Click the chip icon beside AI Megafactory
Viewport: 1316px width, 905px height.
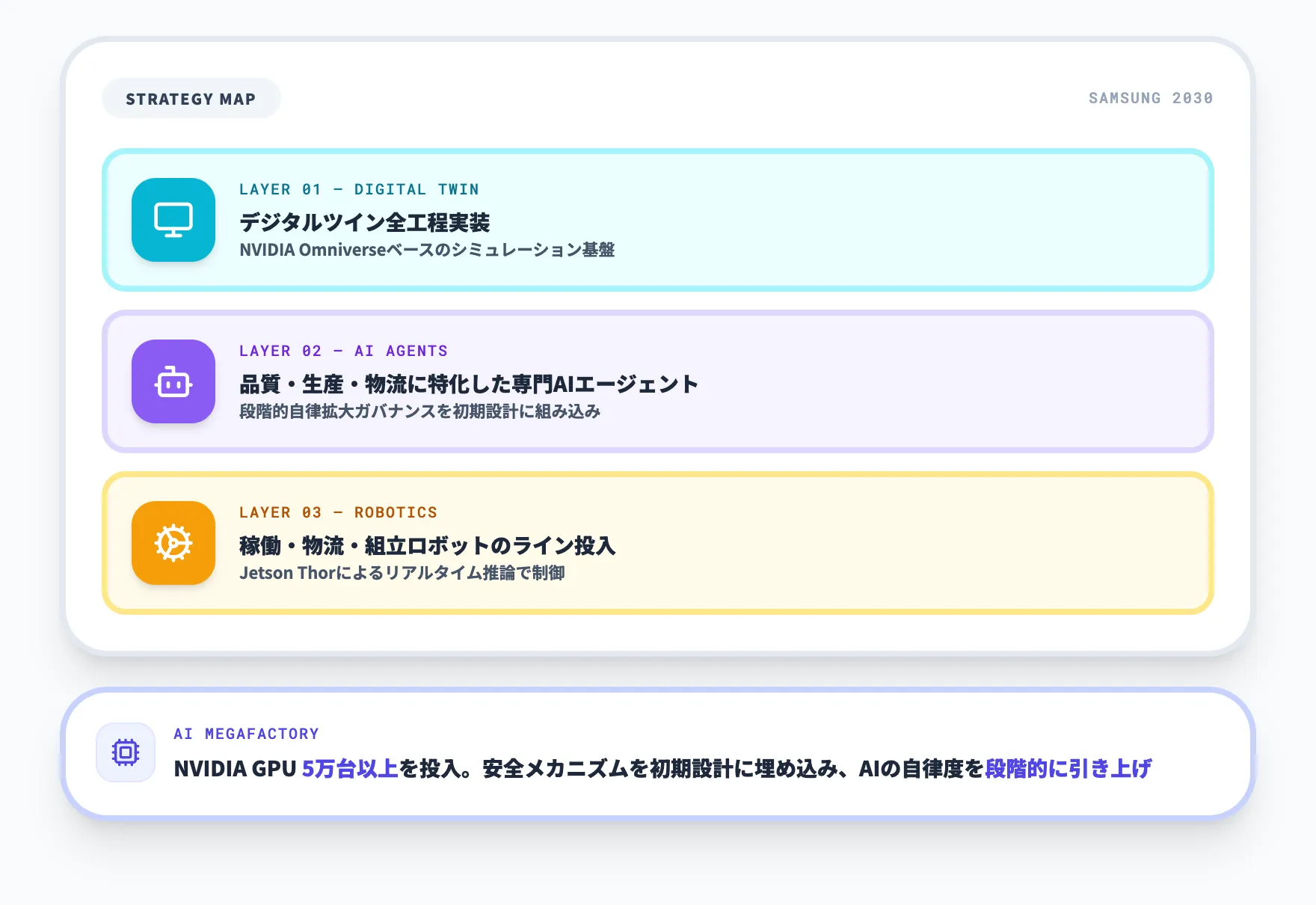[126, 752]
